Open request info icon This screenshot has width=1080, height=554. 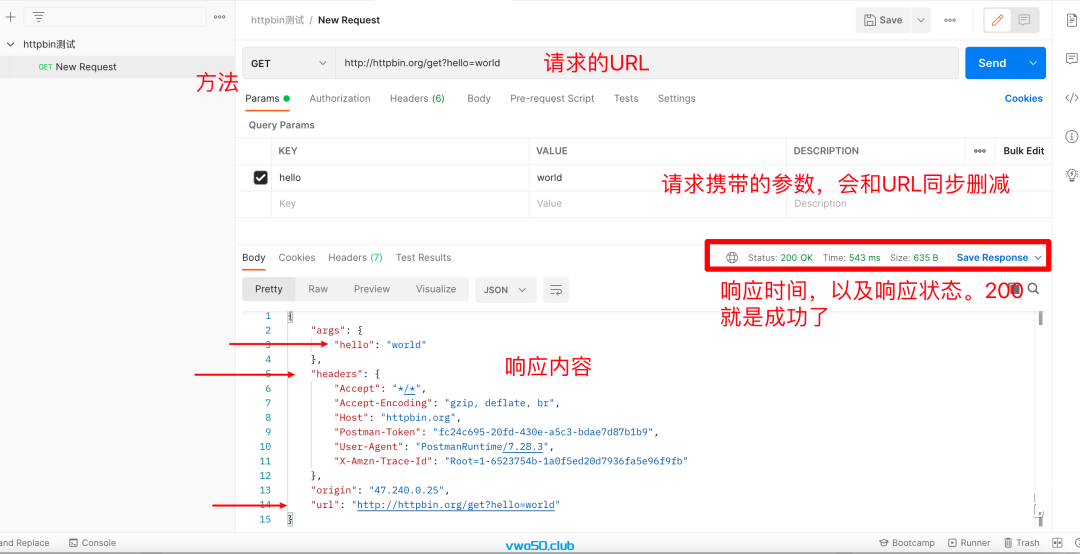tap(1071, 136)
